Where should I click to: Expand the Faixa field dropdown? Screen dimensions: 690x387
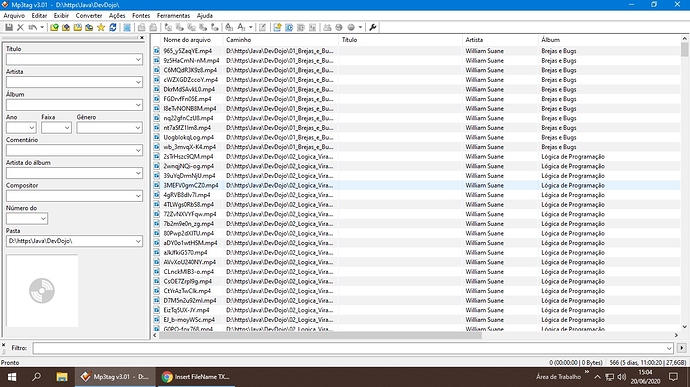(67, 128)
